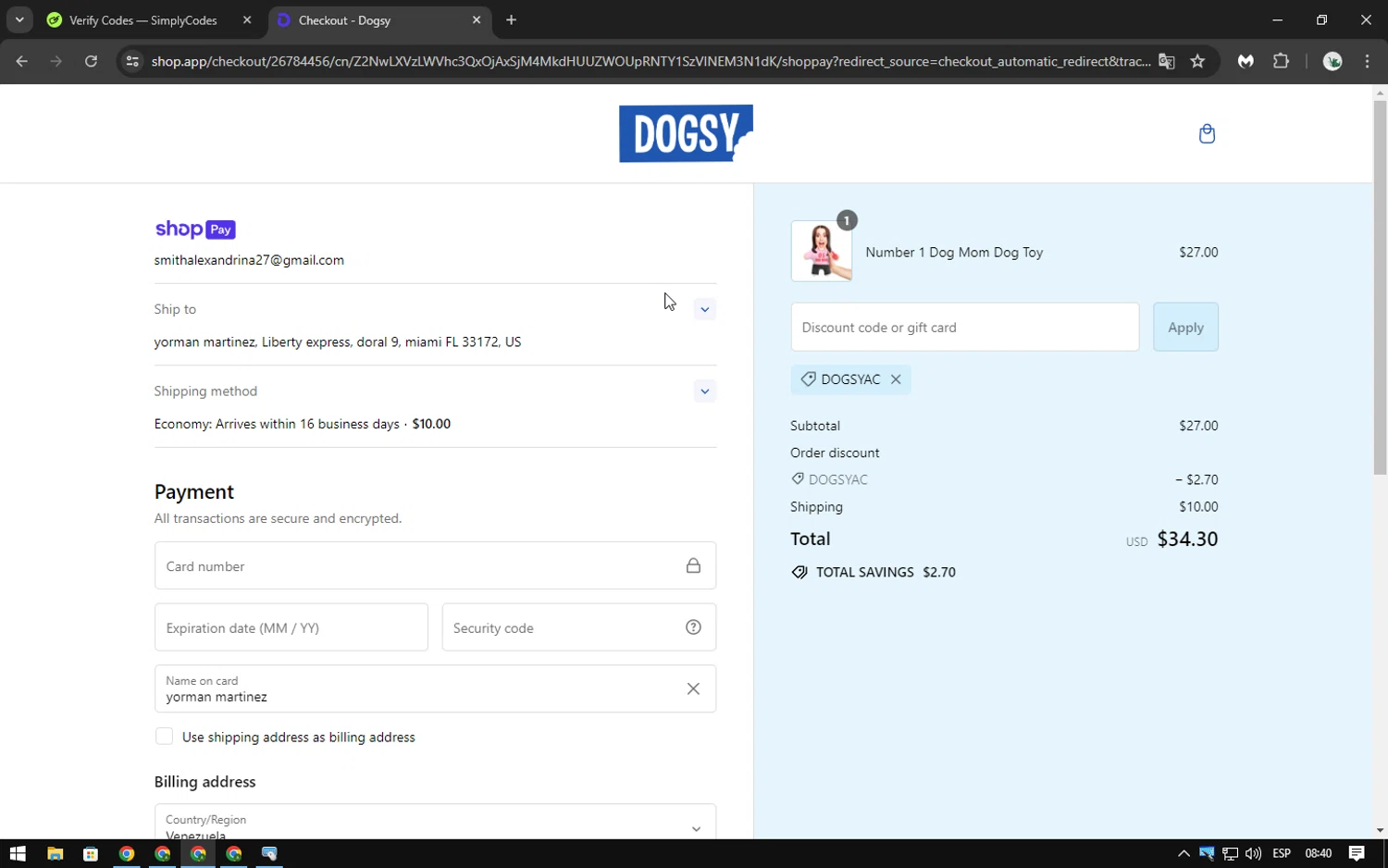The height and width of the screenshot is (868, 1388).
Task: Bookmark this page with the star icon
Action: tap(1197, 61)
